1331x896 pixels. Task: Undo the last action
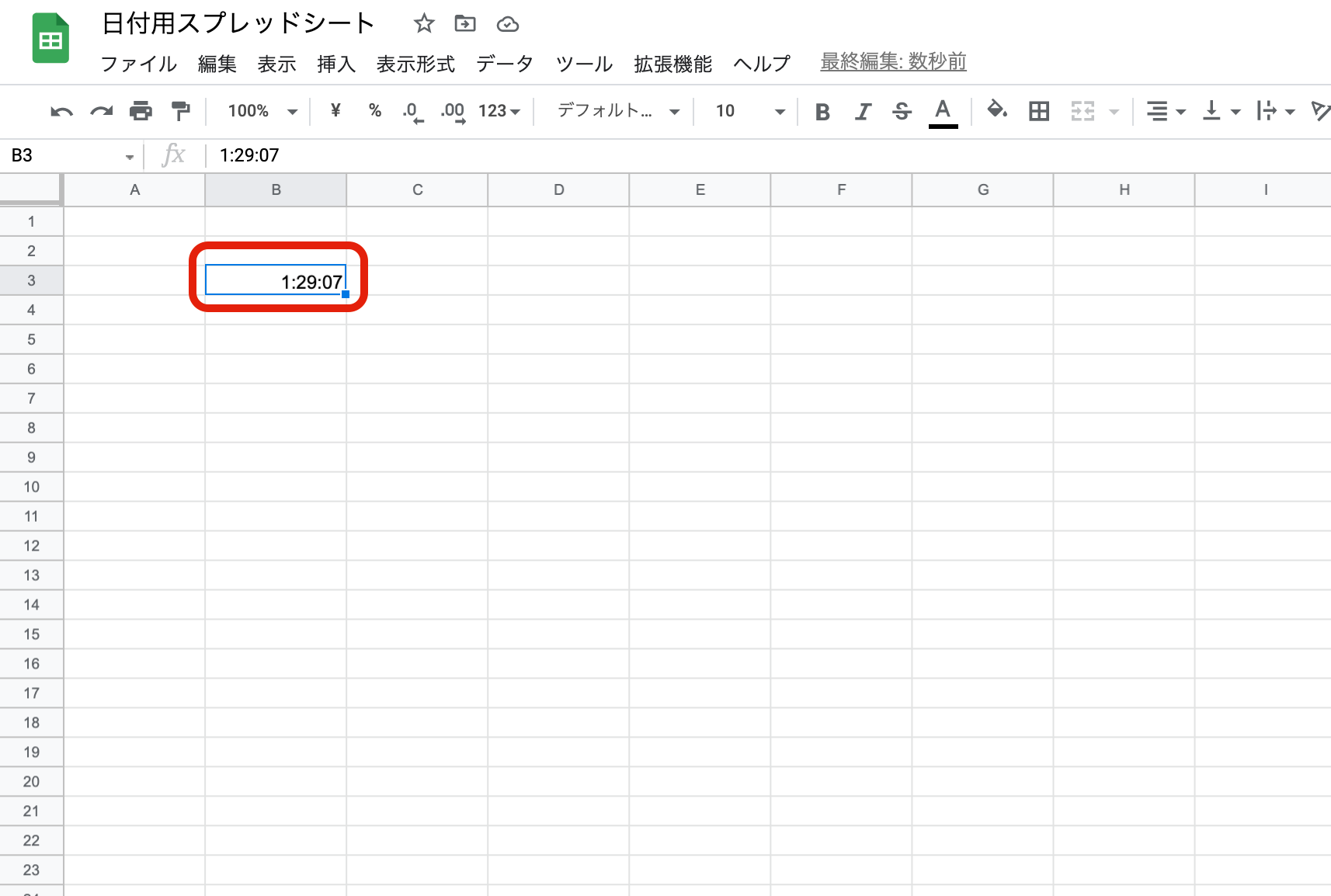click(x=61, y=111)
